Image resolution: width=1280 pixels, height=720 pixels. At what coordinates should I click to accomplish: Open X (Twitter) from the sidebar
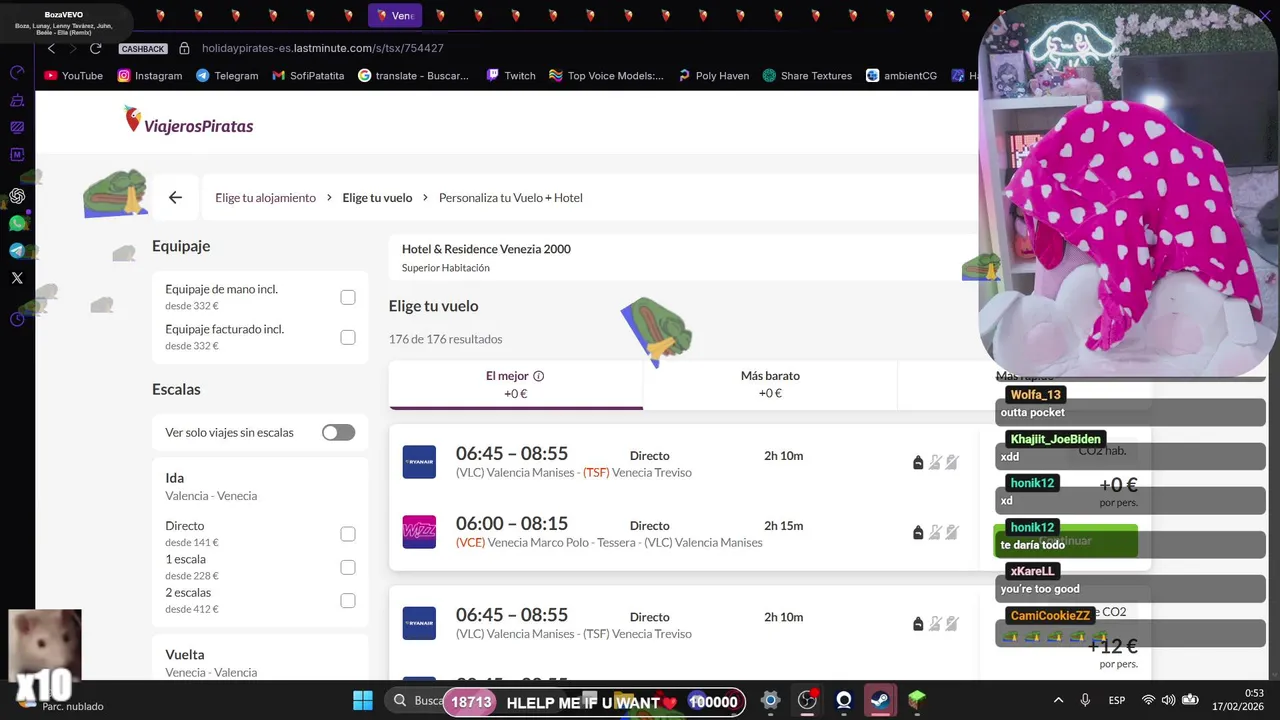click(x=17, y=278)
